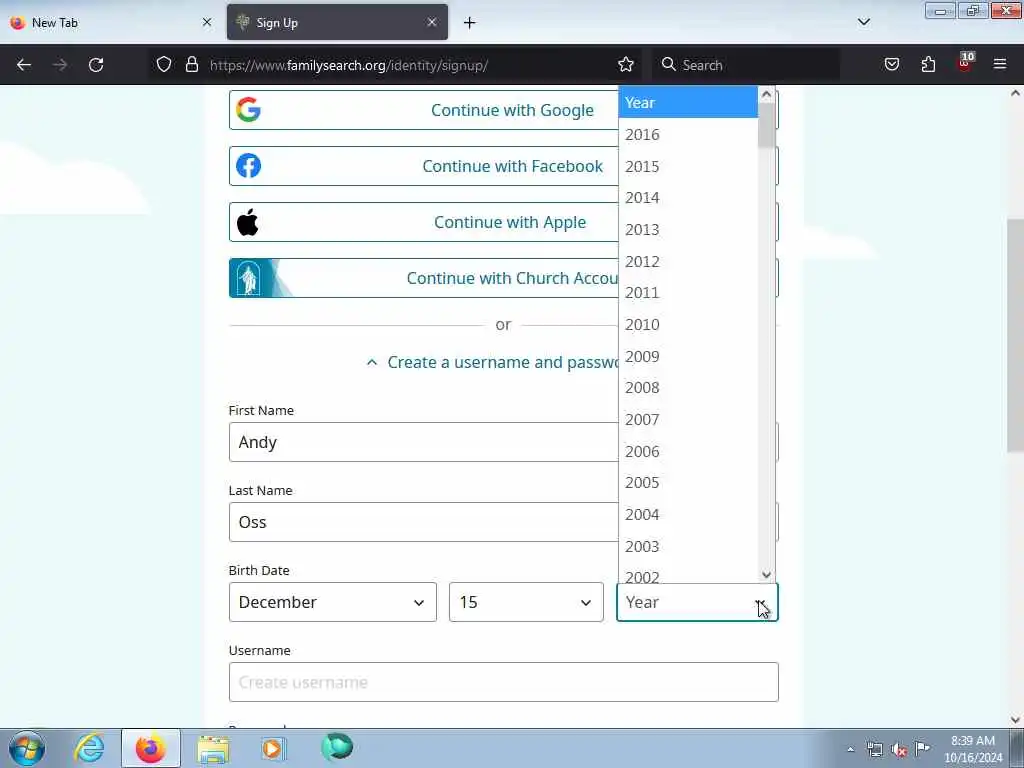Open the shield tracking protection icon
This screenshot has width=1024, height=768.
coord(164,64)
